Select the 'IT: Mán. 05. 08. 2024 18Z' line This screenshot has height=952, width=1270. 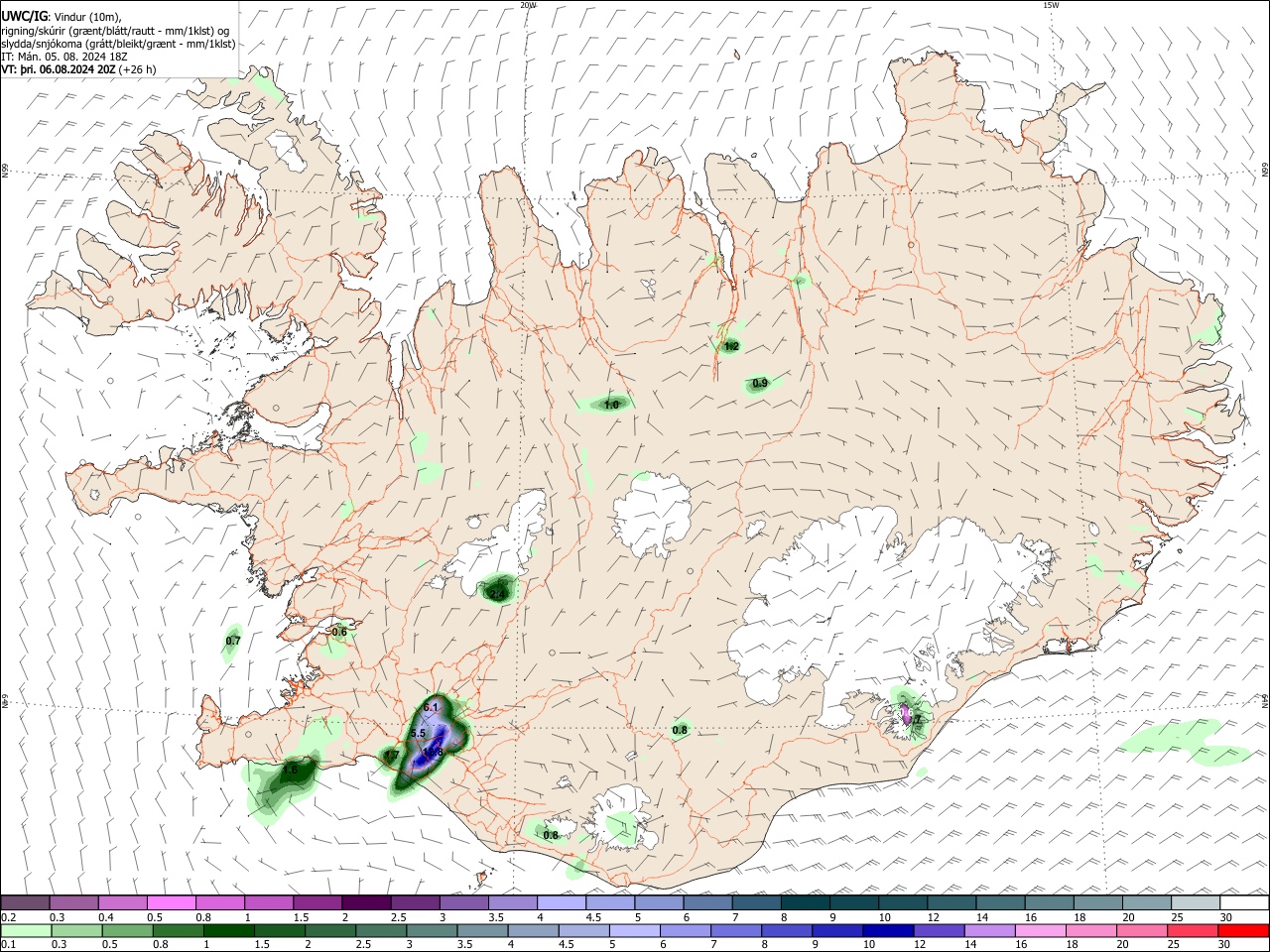tap(64, 57)
